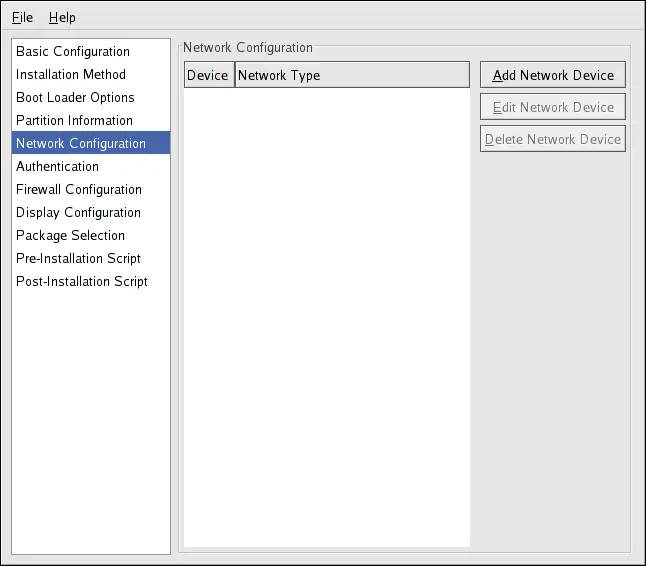
Task: Select Pre-Installation Script
Action: click(78, 258)
